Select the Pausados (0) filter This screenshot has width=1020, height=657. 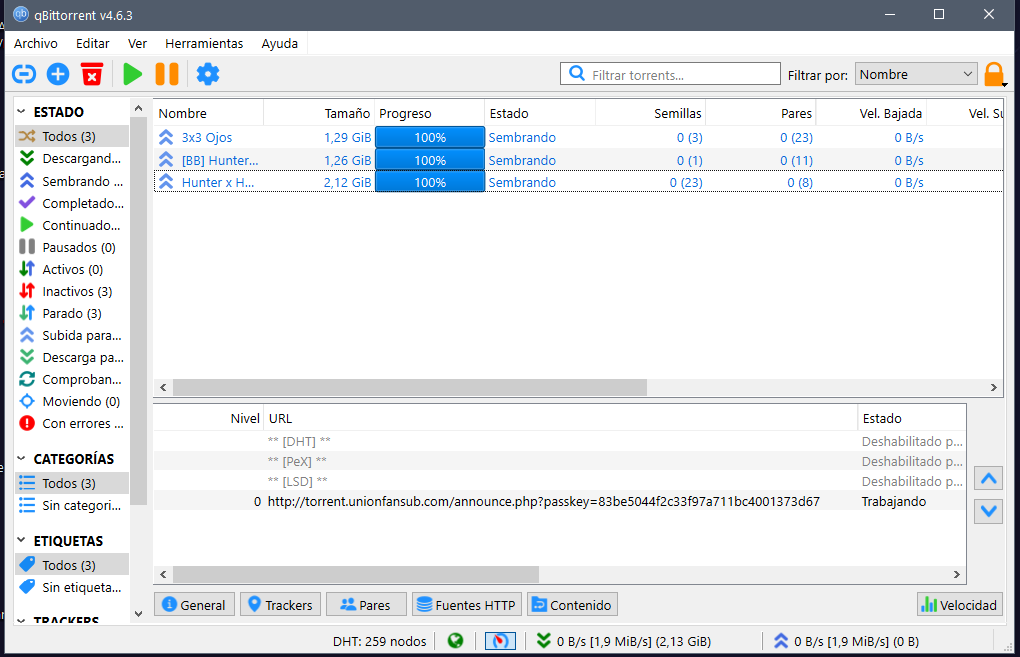tap(72, 247)
